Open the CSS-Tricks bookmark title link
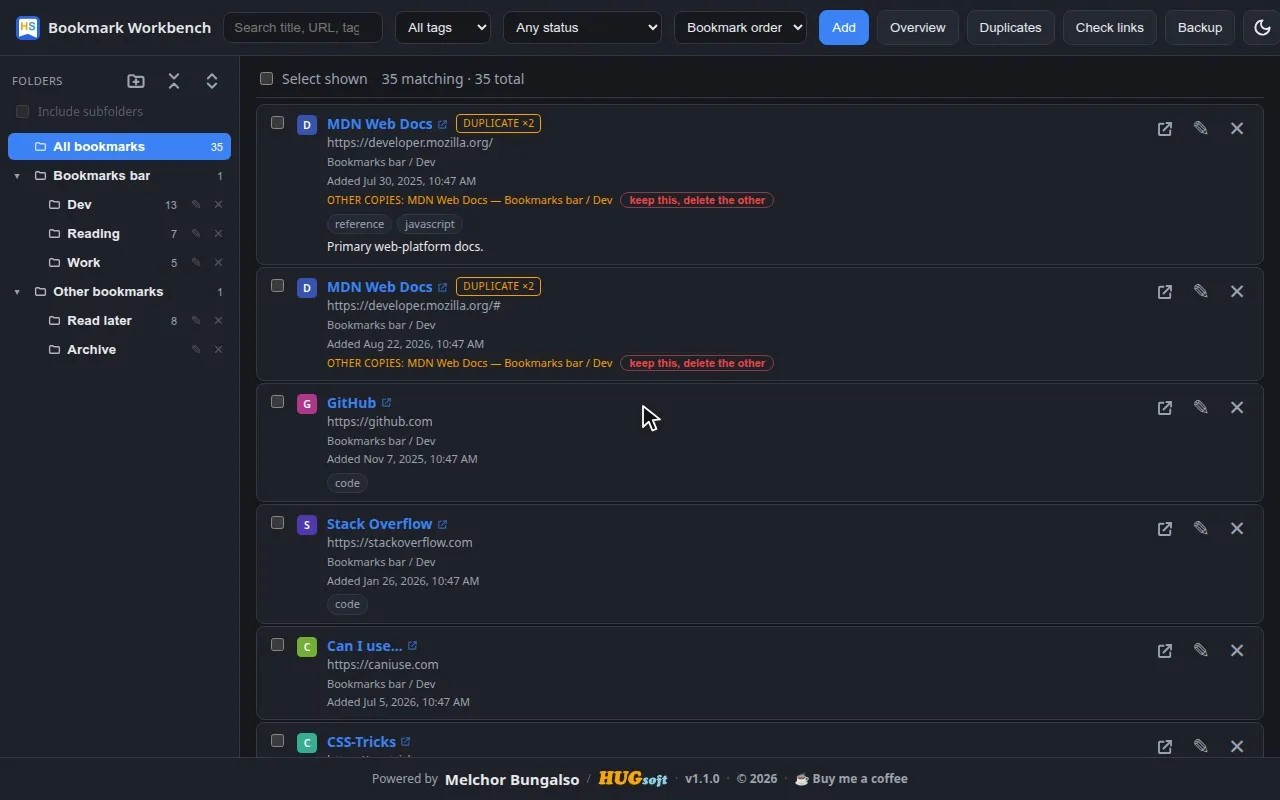Screen dimensions: 1280x800 [361, 742]
